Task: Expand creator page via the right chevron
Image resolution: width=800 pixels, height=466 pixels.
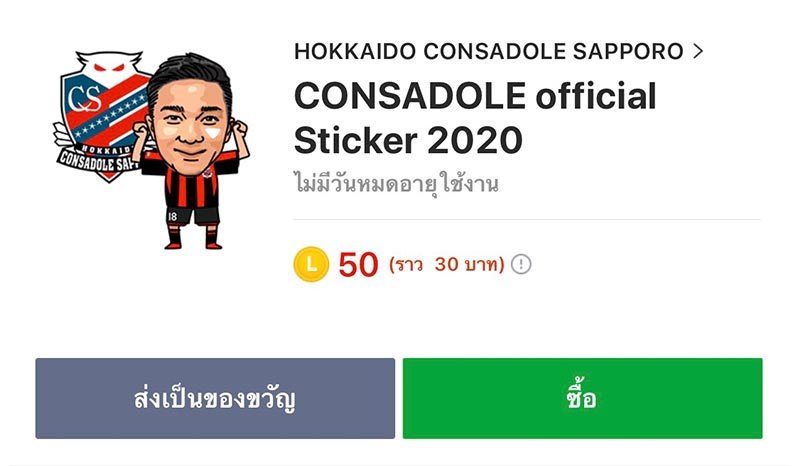Action: pyautogui.click(x=698, y=51)
